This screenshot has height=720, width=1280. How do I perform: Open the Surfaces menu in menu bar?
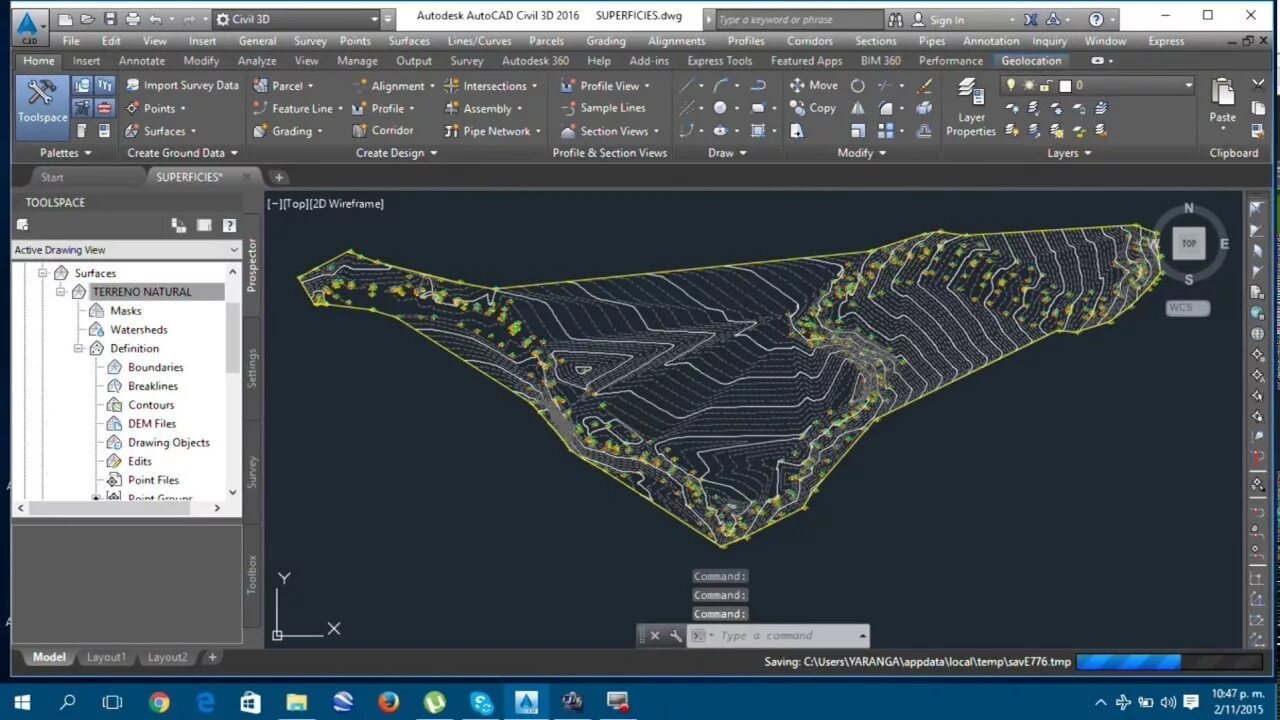(x=409, y=41)
